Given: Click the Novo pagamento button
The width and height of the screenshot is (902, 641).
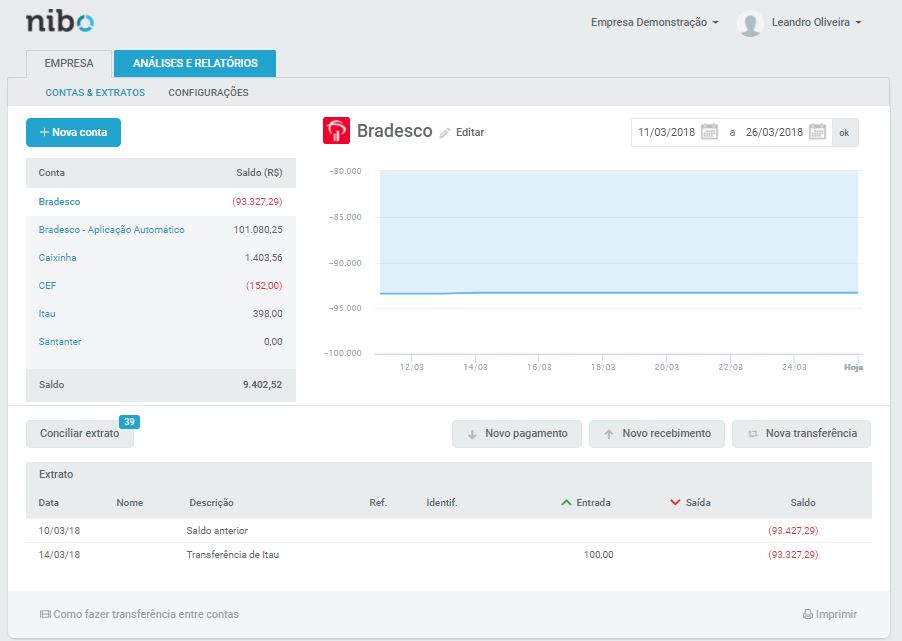Looking at the screenshot, I should [x=517, y=434].
